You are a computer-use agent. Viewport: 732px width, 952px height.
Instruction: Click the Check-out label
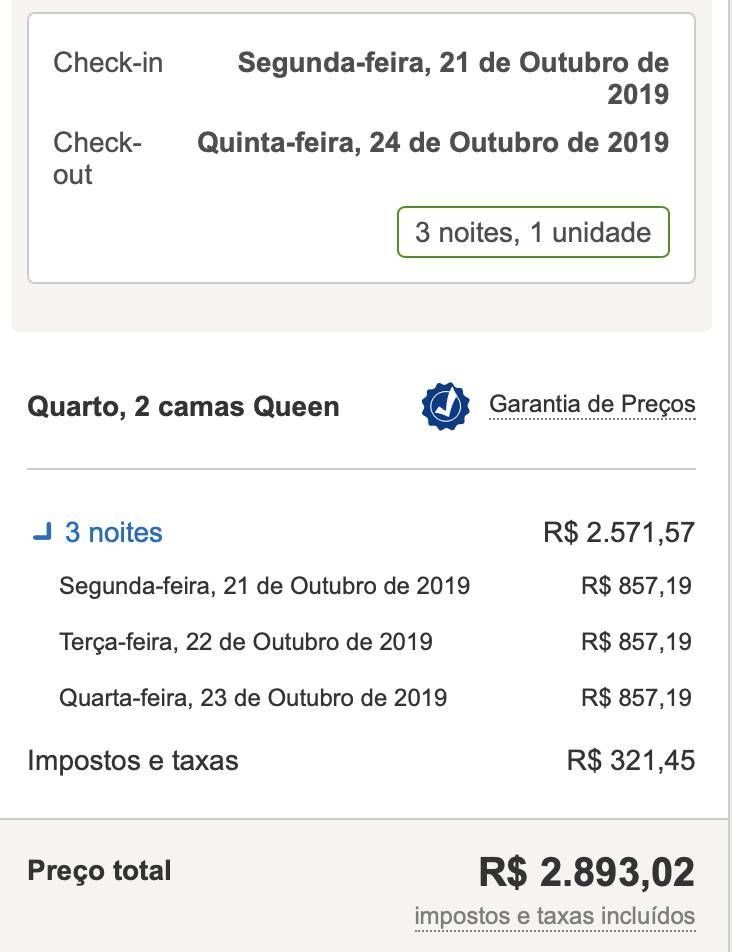coord(97,158)
